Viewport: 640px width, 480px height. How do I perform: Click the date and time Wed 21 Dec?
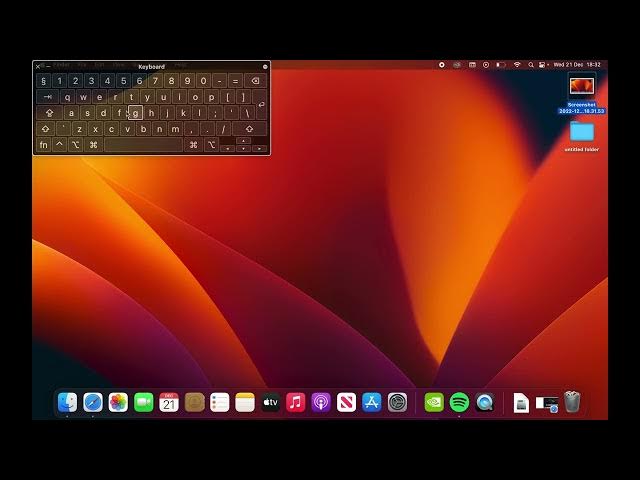[x=577, y=65]
